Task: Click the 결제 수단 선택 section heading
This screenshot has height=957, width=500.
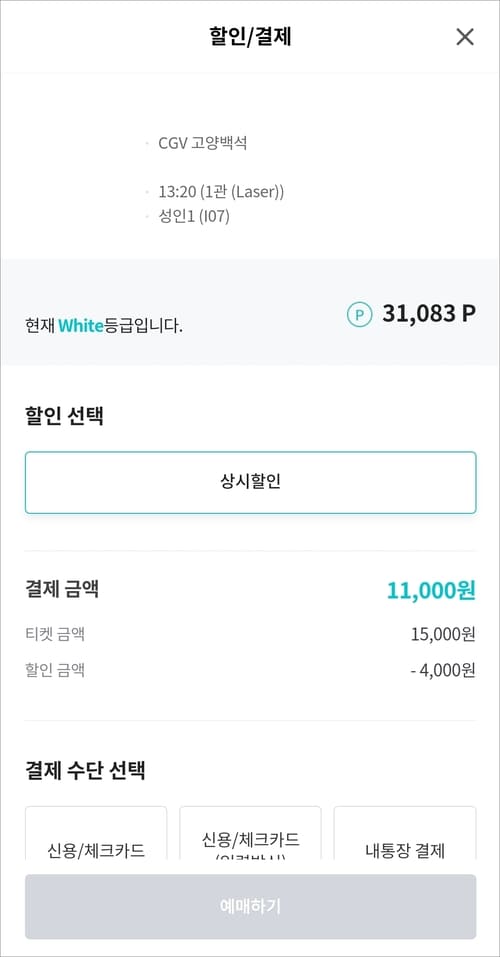Action: click(x=85, y=770)
